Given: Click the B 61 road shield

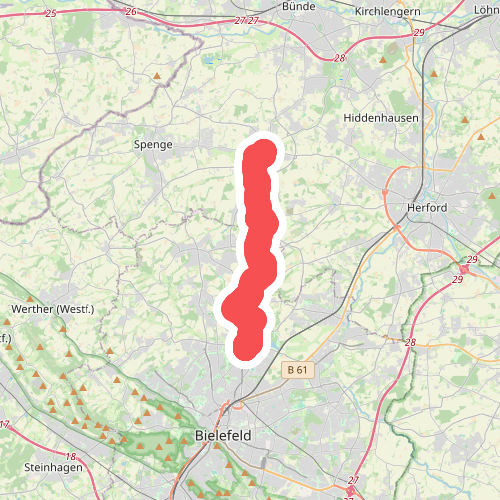Looking at the screenshot, I should click(298, 370).
